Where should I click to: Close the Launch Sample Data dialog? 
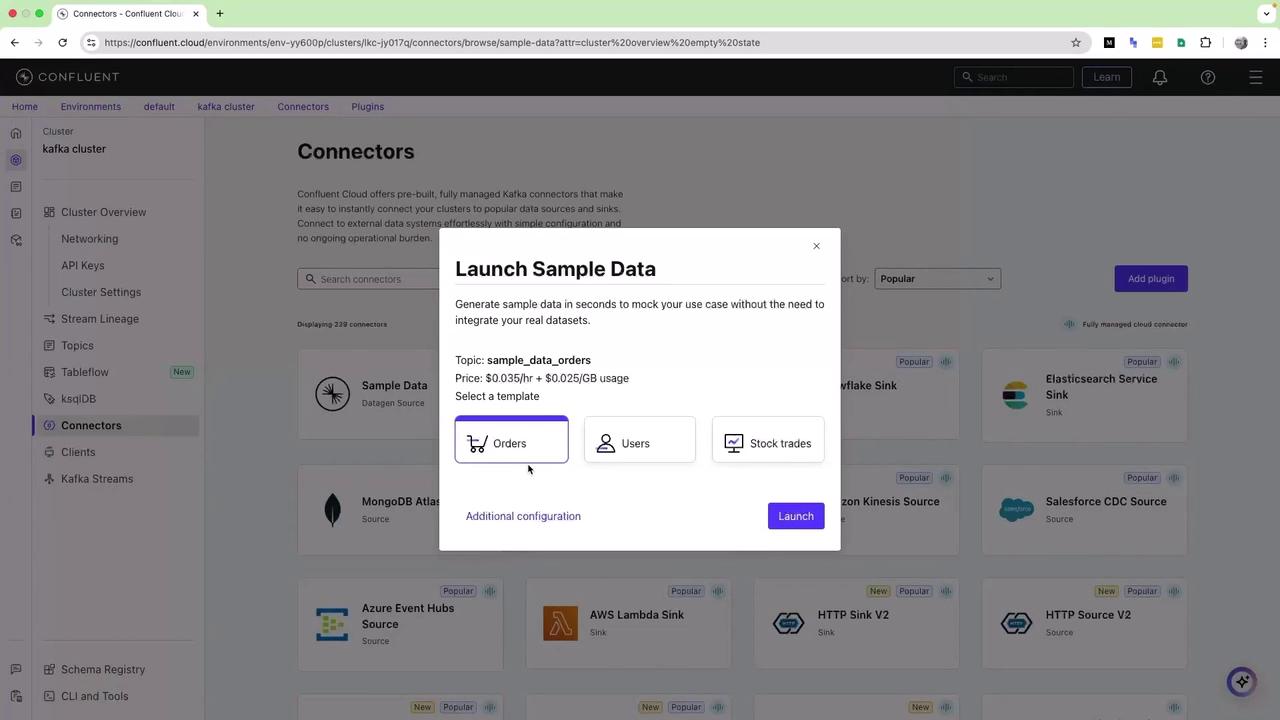[816, 246]
